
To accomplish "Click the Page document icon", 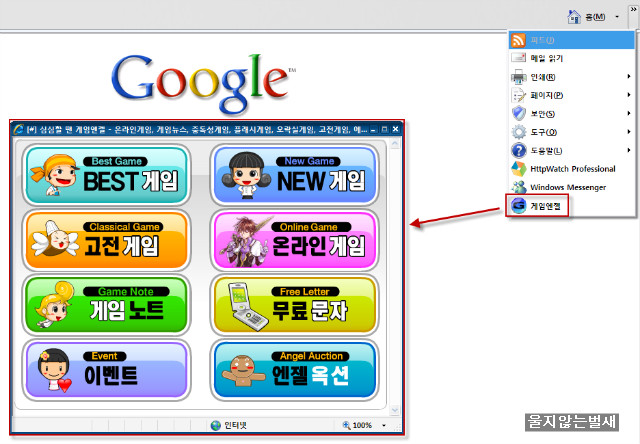I will point(518,95).
